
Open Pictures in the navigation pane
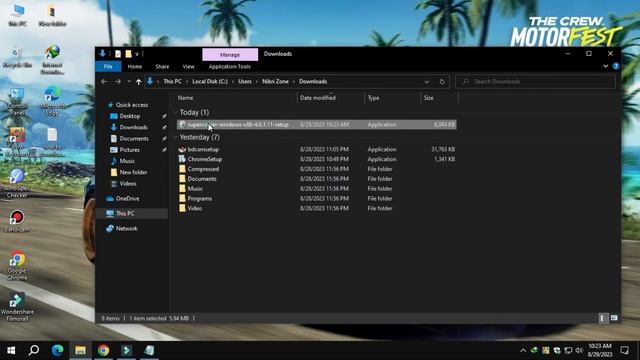129,150
